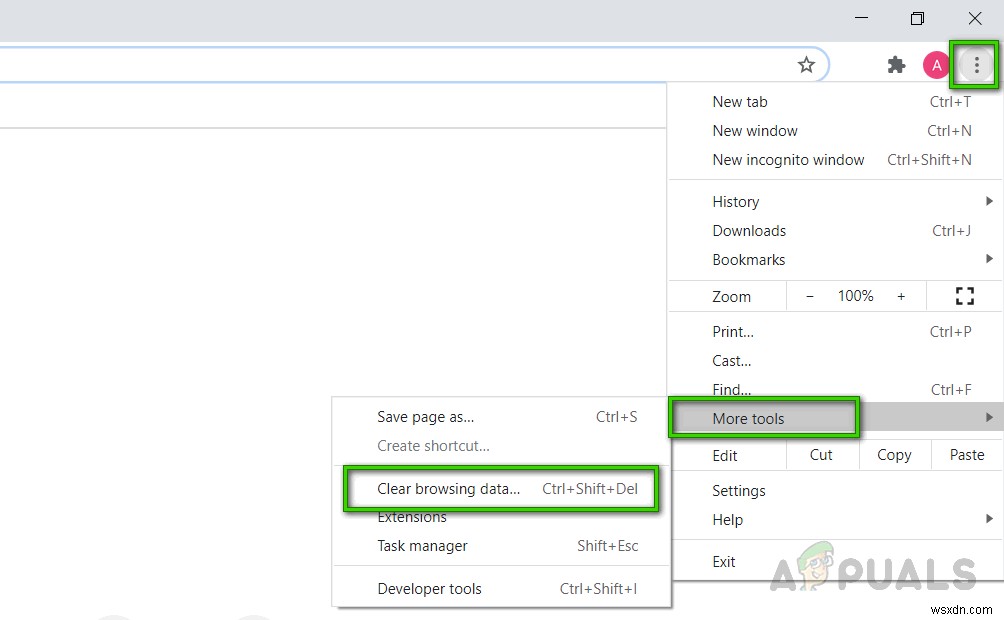Select Clear browsing data... in submenu
Image resolution: width=1004 pixels, height=620 pixels.
pos(501,489)
